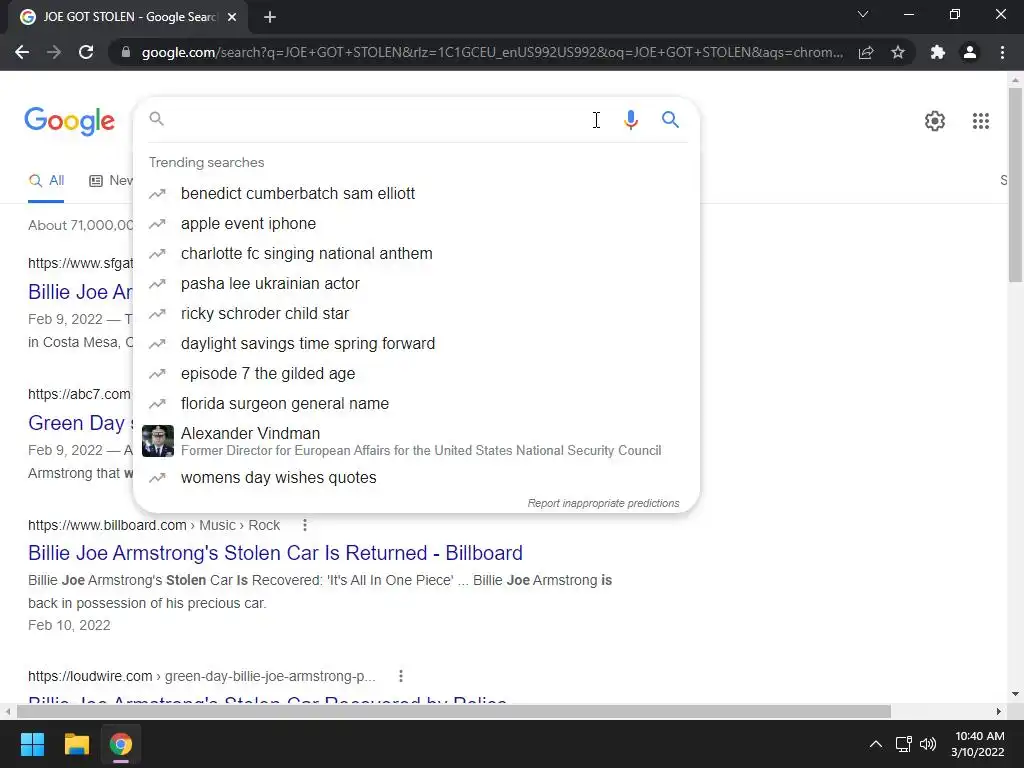Select suggestion ricky schroder child star

(416, 313)
